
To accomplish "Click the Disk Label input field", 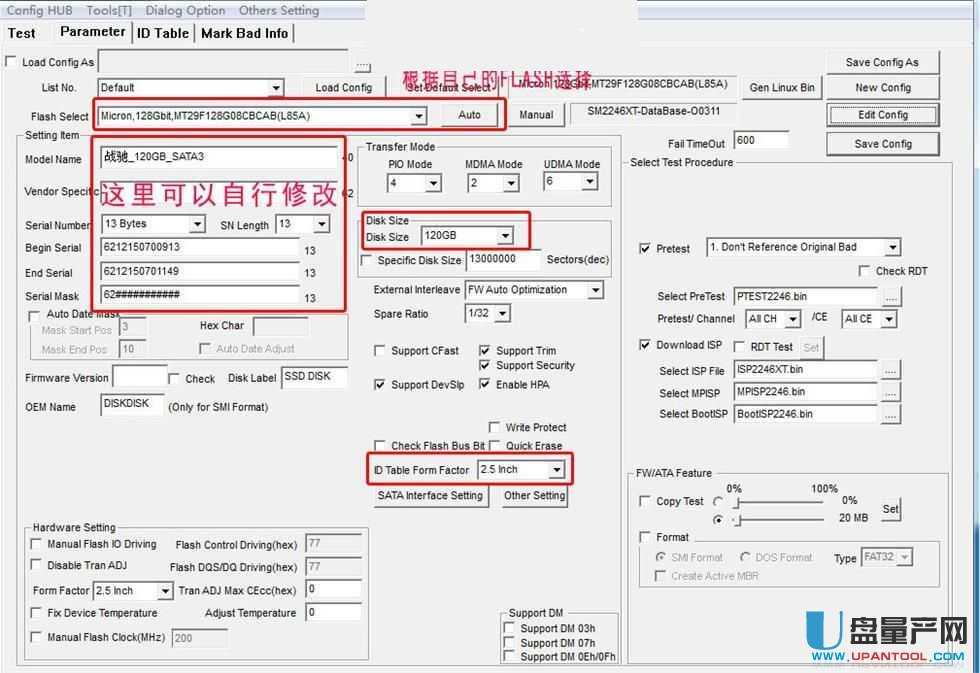I will 314,377.
